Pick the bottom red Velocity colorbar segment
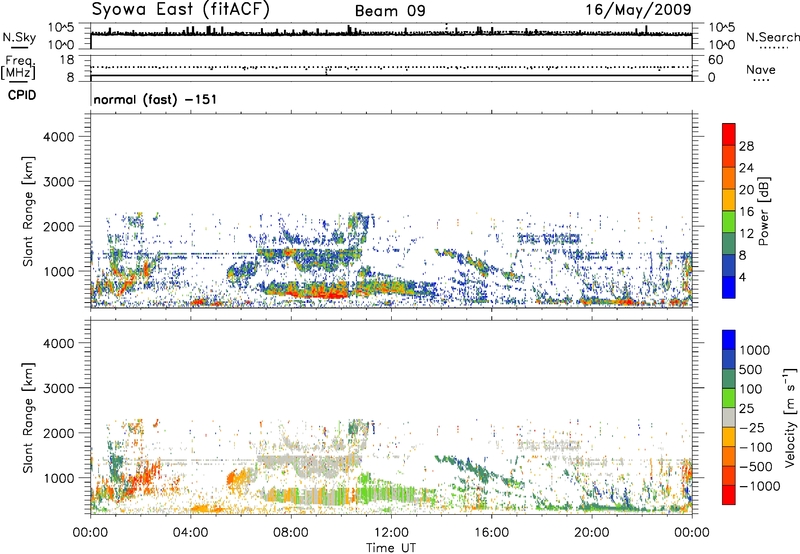The height and width of the screenshot is (554, 800). pyautogui.click(x=729, y=495)
